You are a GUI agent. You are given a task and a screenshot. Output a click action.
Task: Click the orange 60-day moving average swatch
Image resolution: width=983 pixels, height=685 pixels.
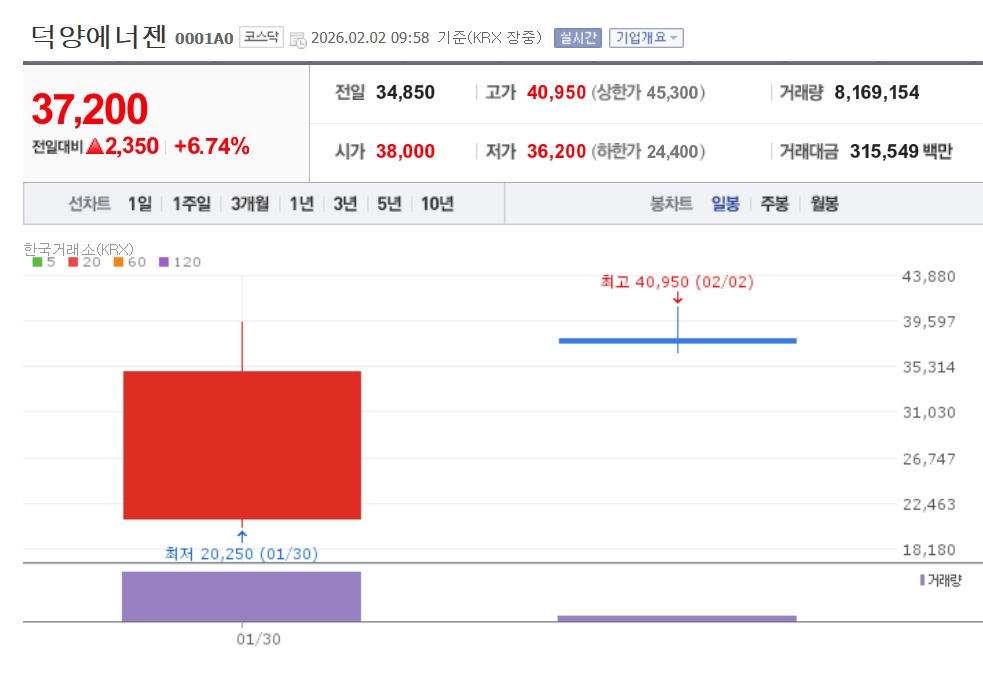click(118, 262)
